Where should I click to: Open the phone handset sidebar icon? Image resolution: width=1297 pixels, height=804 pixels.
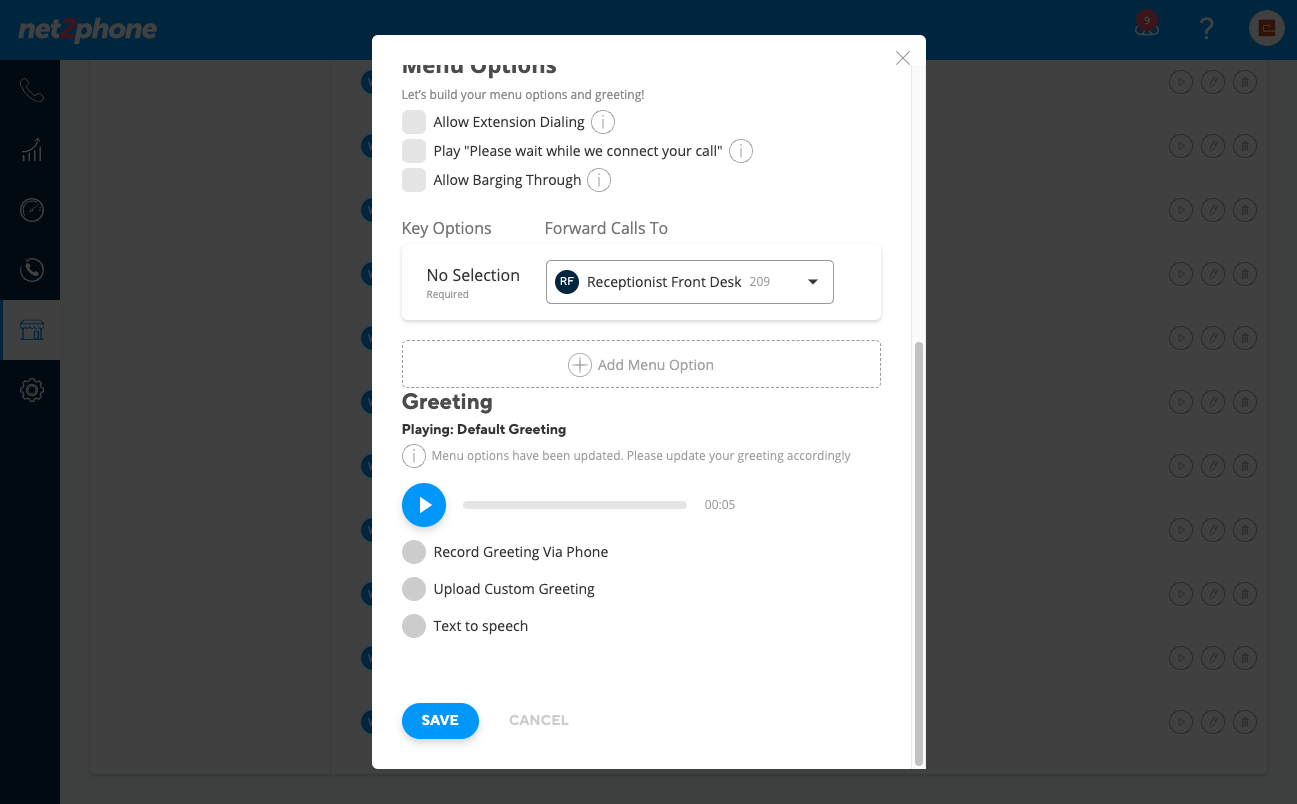[32, 91]
